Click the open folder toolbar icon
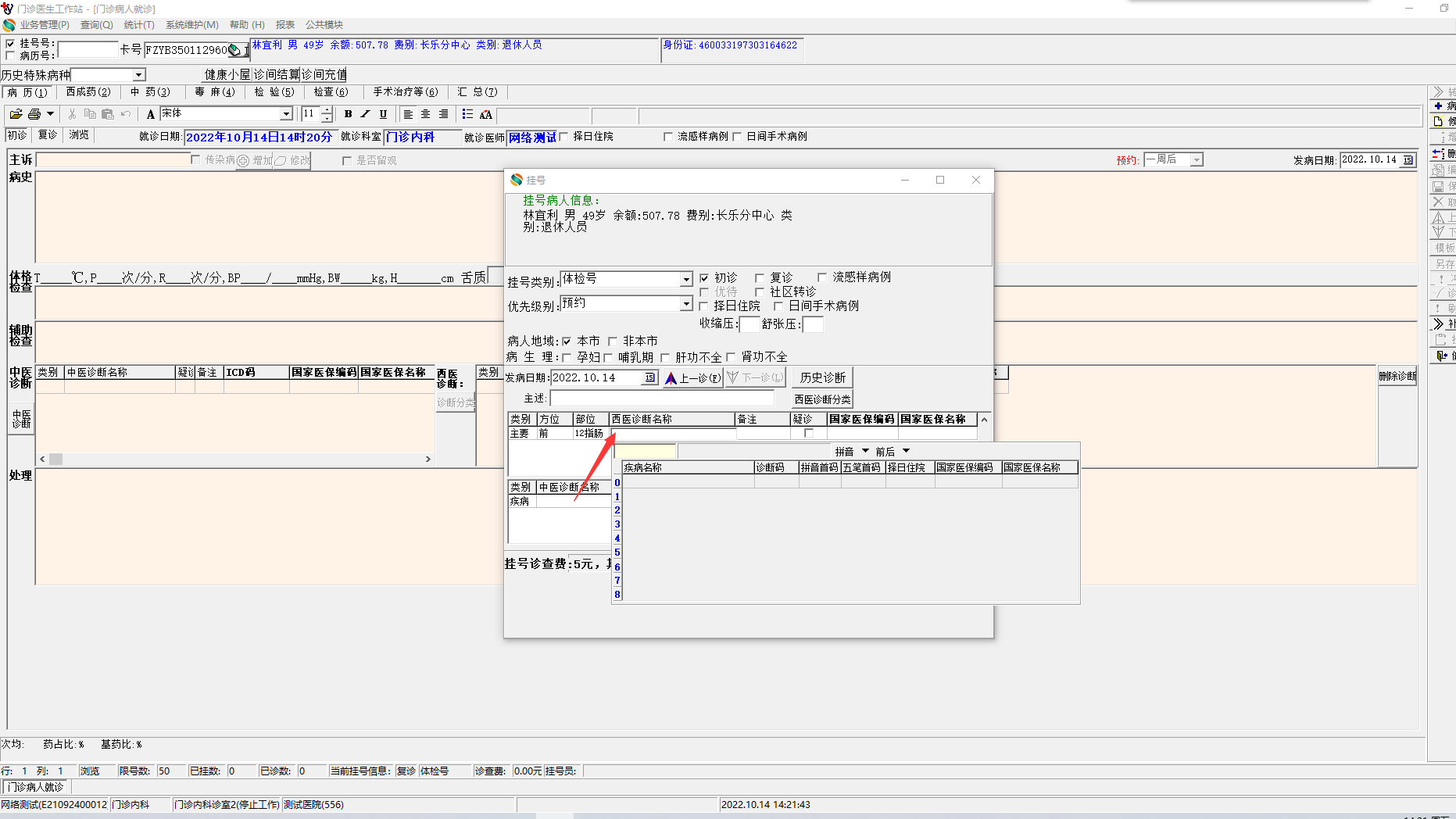 pyautogui.click(x=16, y=114)
